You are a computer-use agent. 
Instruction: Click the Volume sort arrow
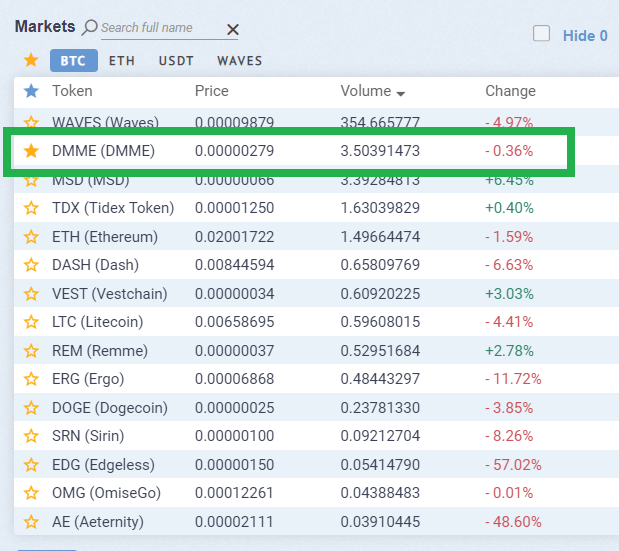401,94
